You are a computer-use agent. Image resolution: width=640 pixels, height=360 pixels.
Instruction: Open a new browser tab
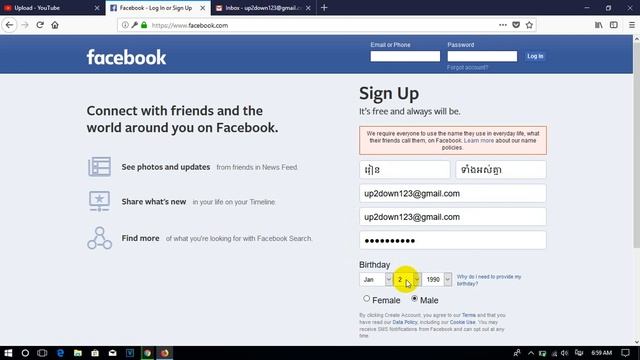[x=324, y=8]
